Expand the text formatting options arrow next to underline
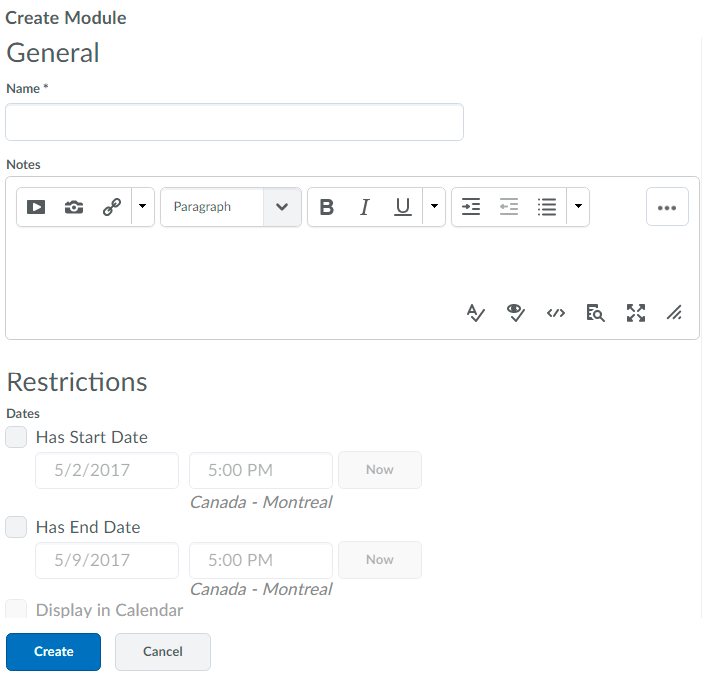The width and height of the screenshot is (711, 690). pos(434,207)
